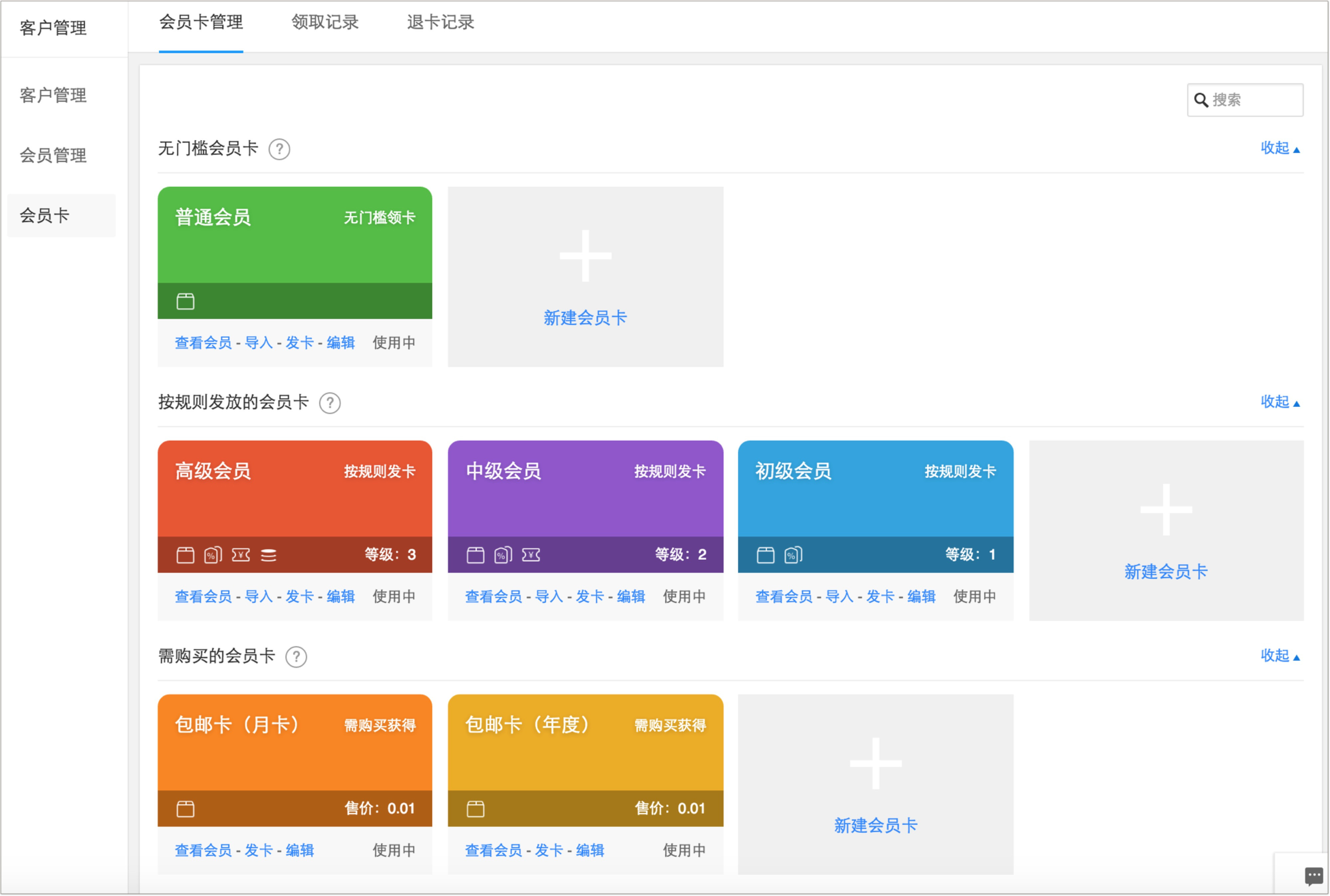Click 需购买获得 label on 包邮卡（年度）
Image resolution: width=1330 pixels, height=896 pixels.
(670, 725)
